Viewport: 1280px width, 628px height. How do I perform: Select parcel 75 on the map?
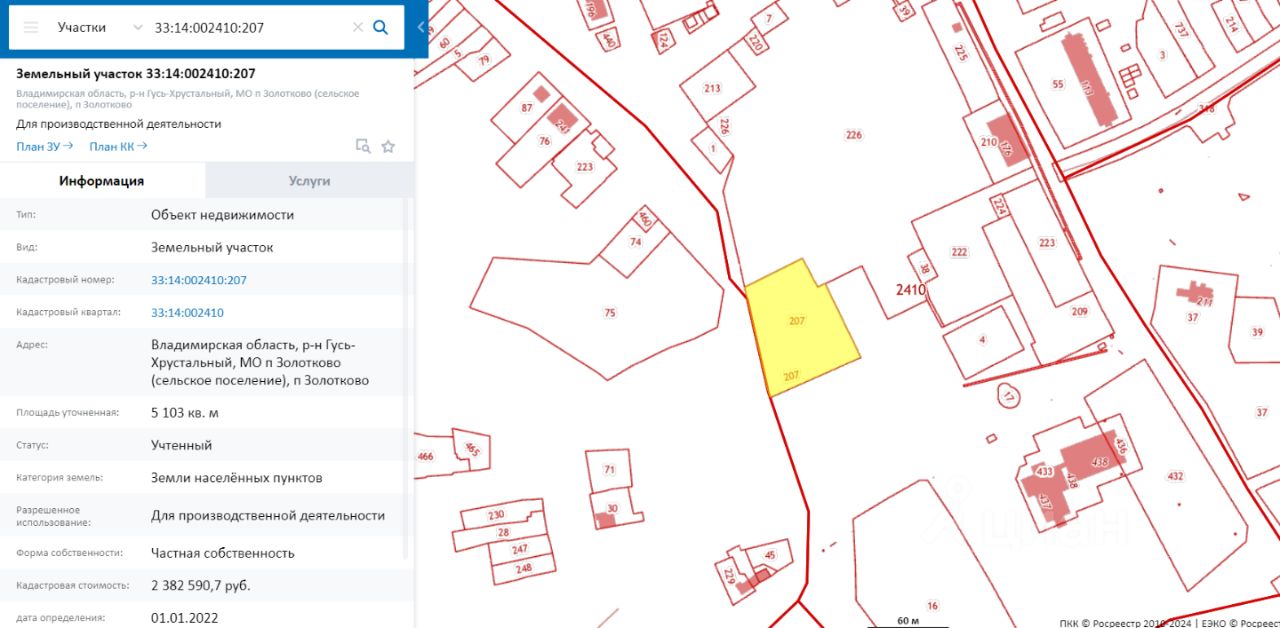610,313
